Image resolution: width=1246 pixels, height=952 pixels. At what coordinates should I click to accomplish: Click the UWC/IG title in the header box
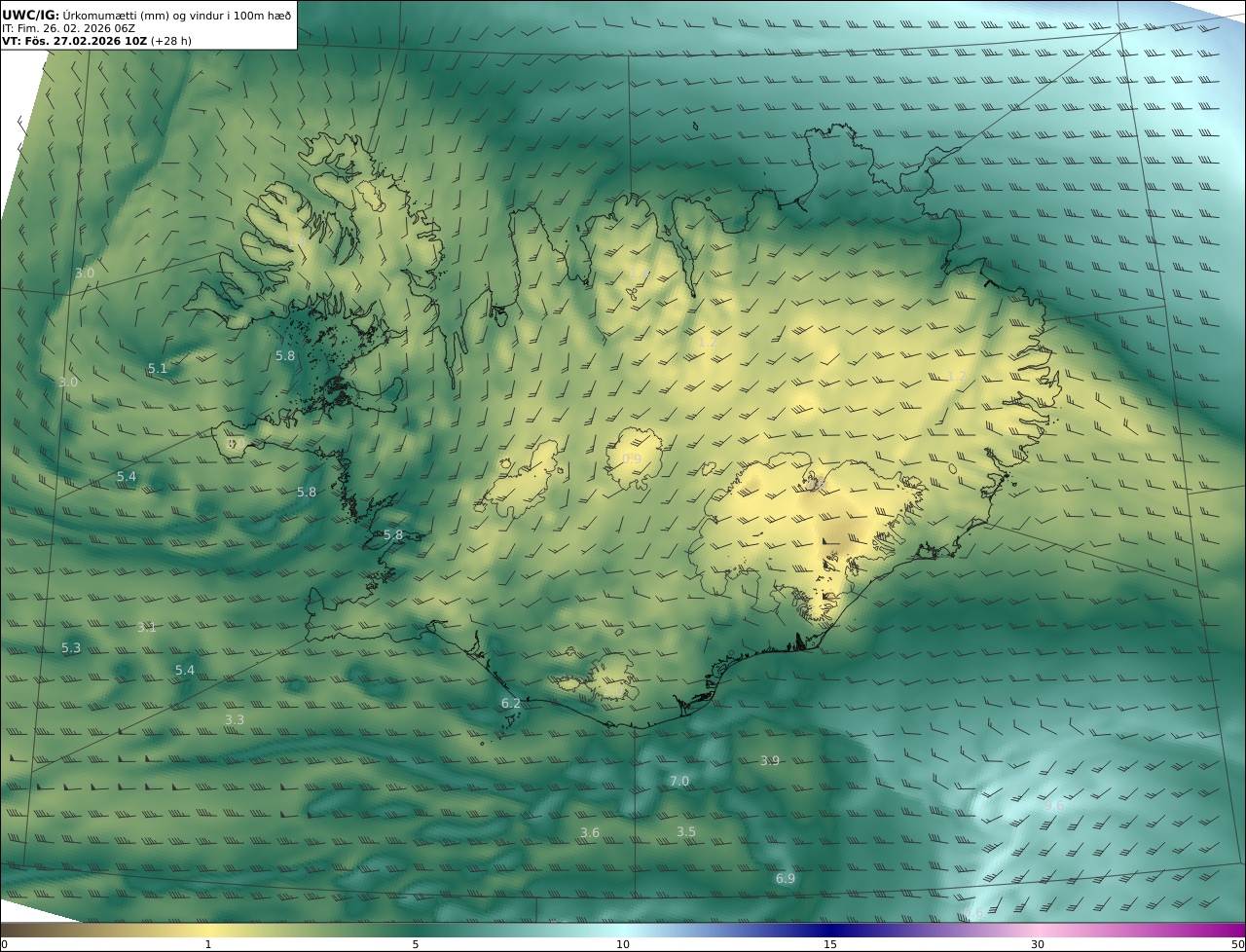click(30, 15)
